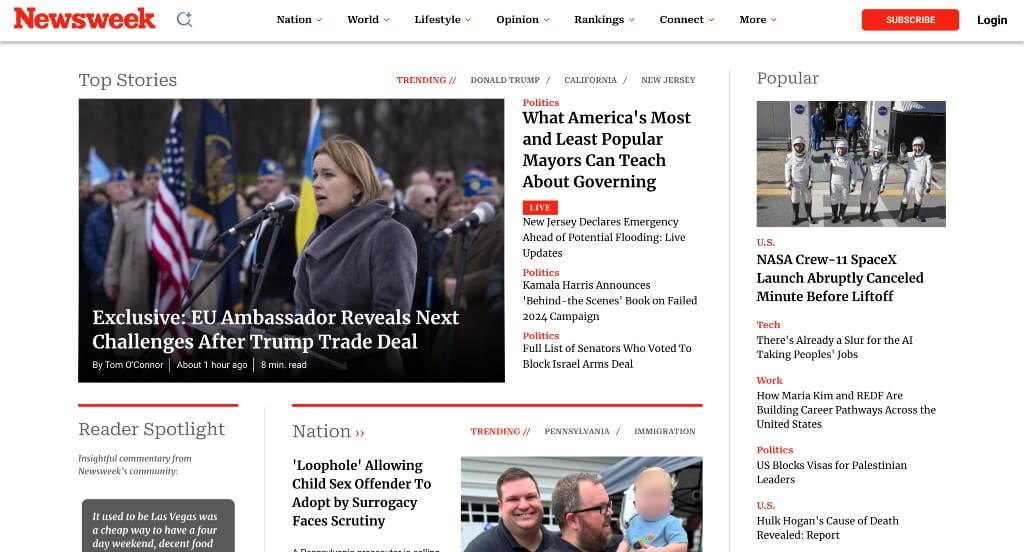1024x552 pixels.
Task: Click the red LIVE badge
Action: pos(539,208)
